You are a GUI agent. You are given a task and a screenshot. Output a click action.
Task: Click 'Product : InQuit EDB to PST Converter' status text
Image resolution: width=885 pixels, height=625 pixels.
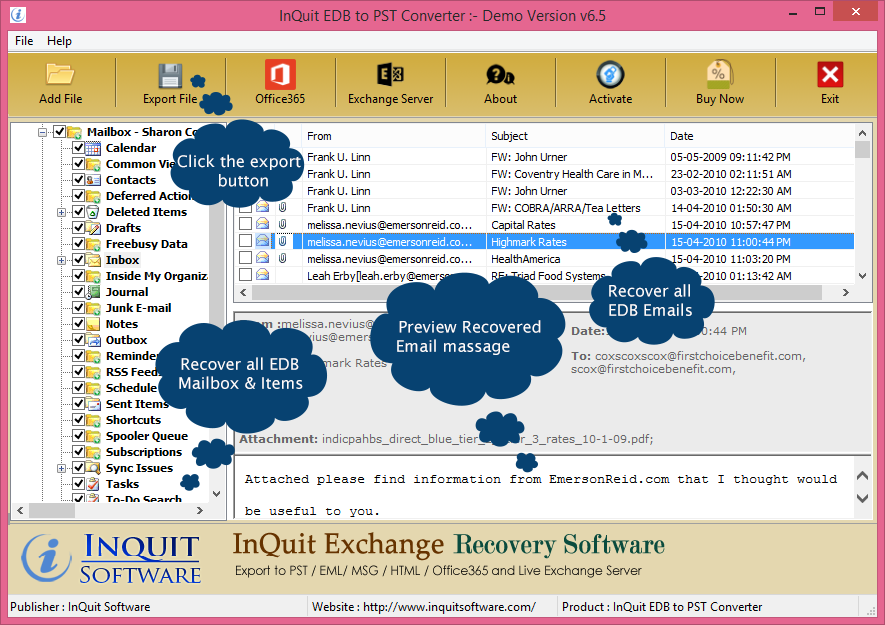tap(662, 607)
